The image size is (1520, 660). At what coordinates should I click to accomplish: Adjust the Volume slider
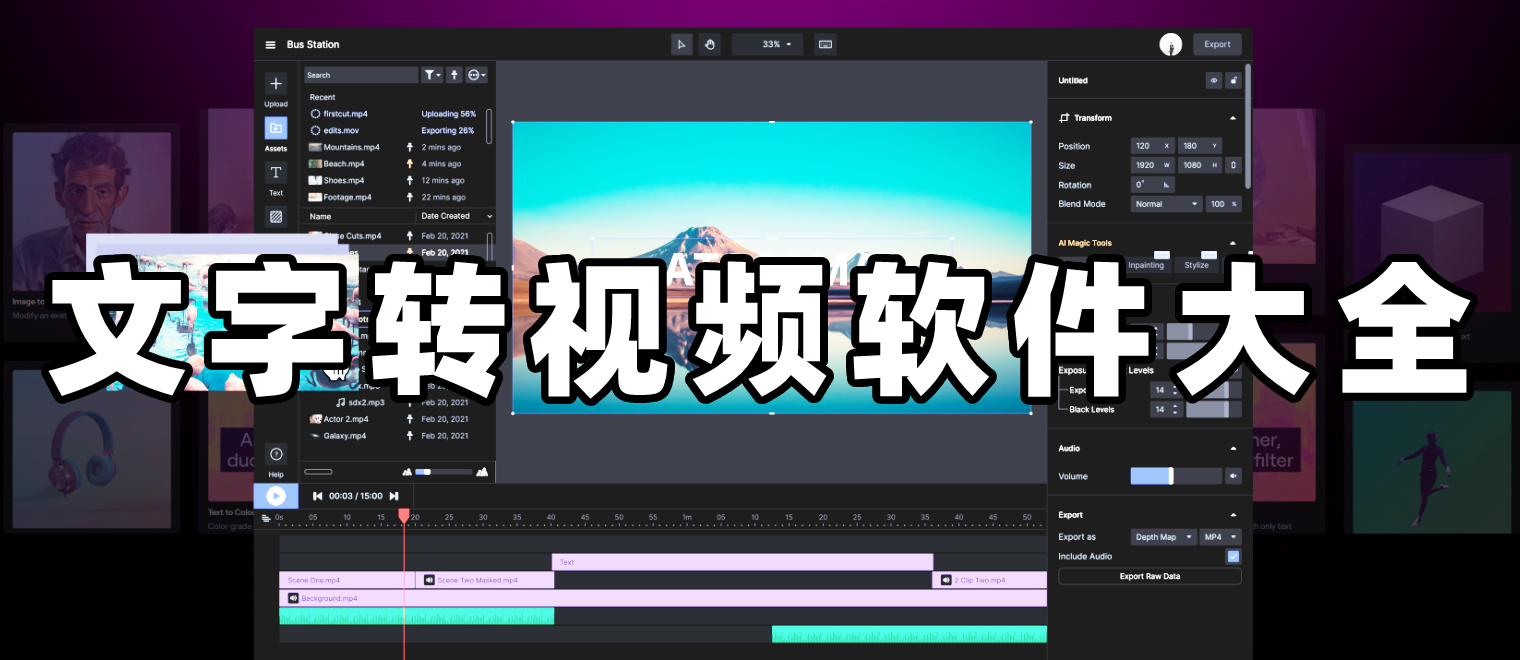click(x=1170, y=476)
